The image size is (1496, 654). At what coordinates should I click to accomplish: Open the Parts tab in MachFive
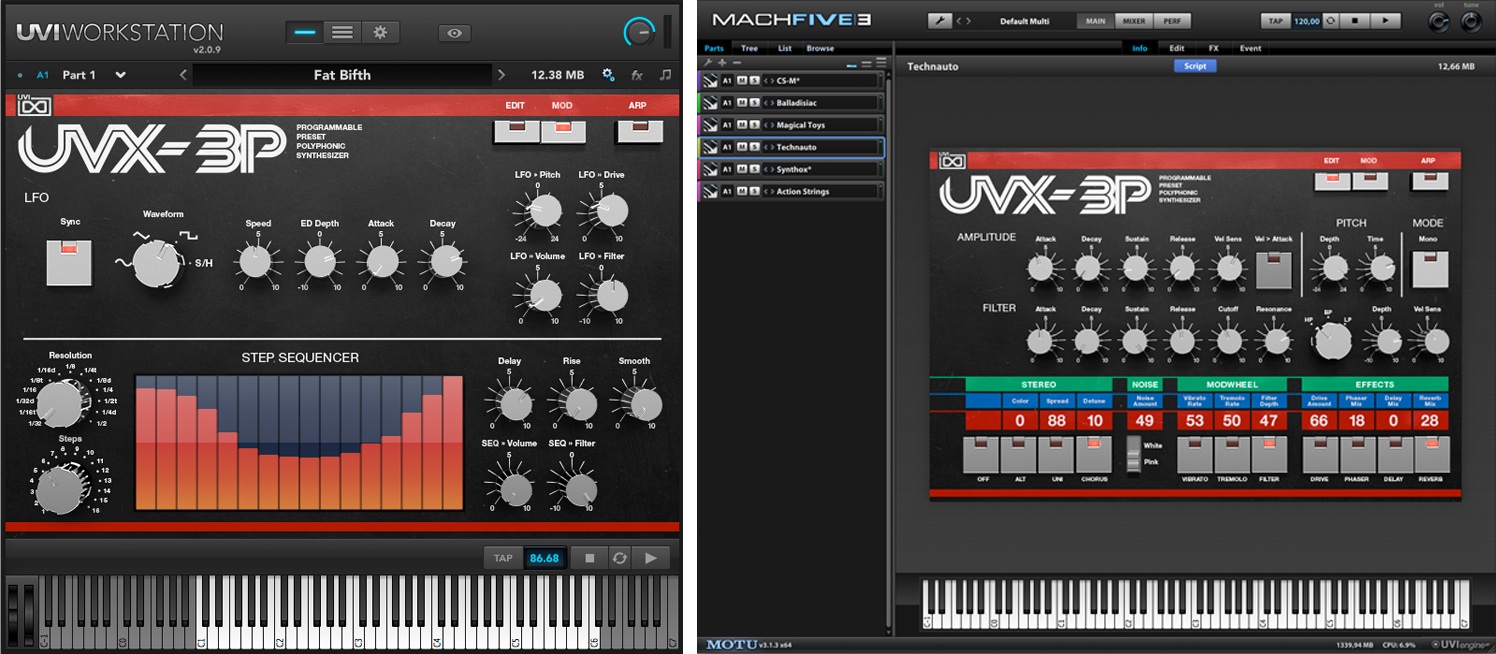point(714,48)
